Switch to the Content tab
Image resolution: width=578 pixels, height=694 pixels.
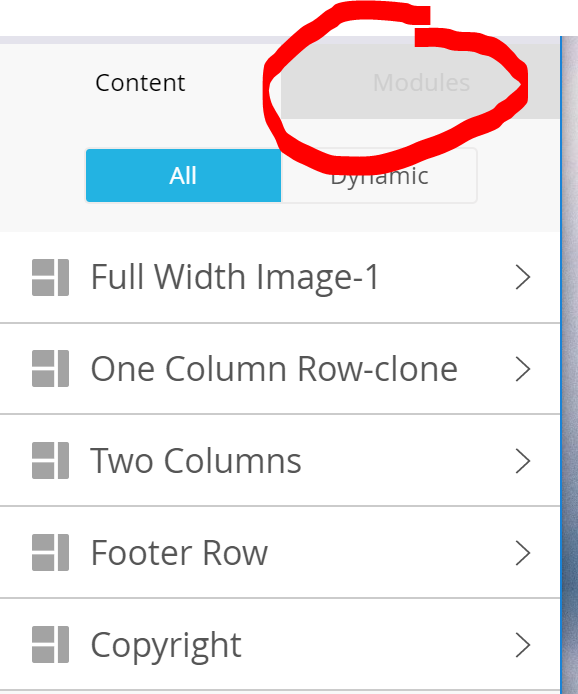point(140,82)
